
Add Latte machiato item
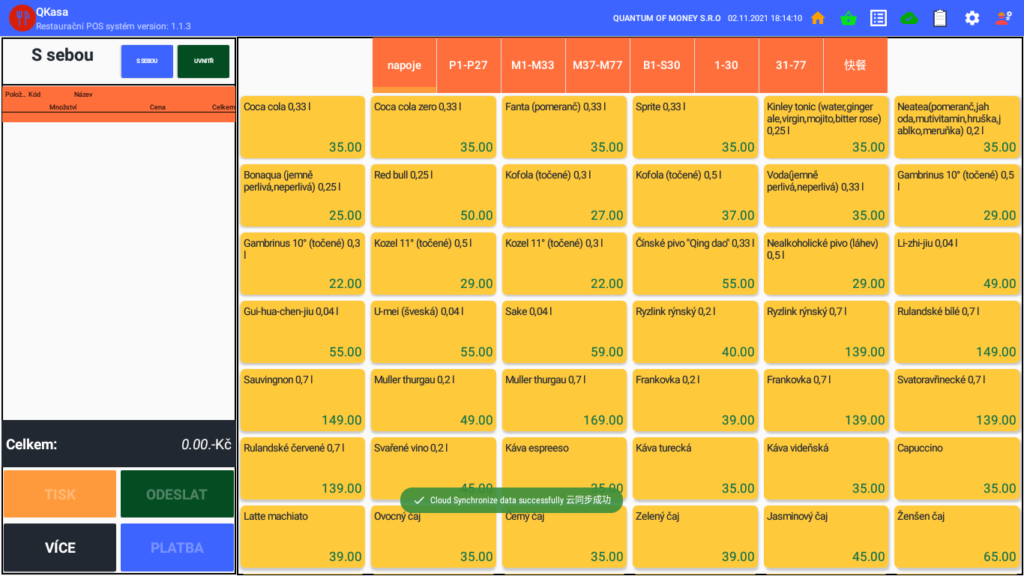tap(302, 537)
